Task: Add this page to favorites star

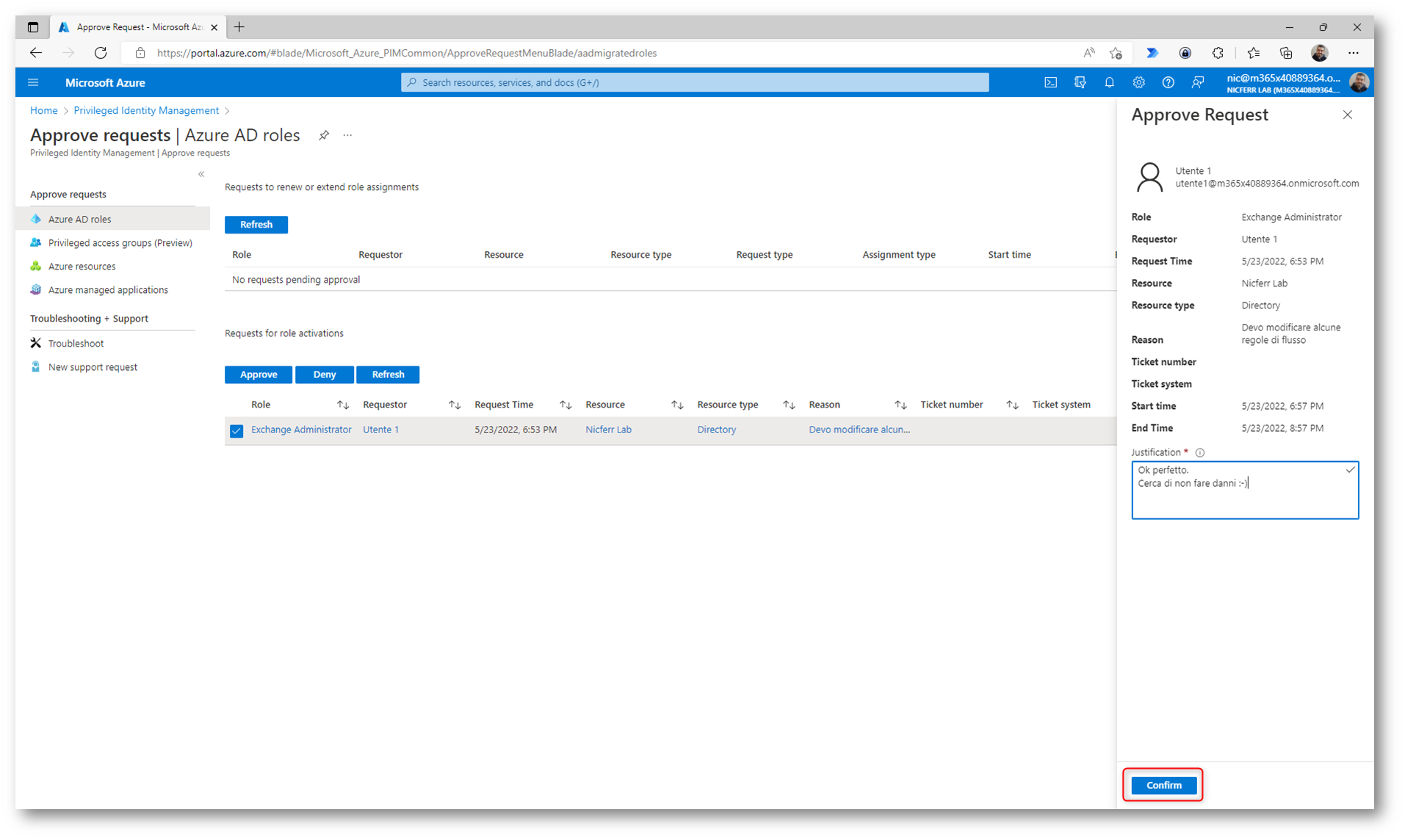Action: click(x=1116, y=53)
